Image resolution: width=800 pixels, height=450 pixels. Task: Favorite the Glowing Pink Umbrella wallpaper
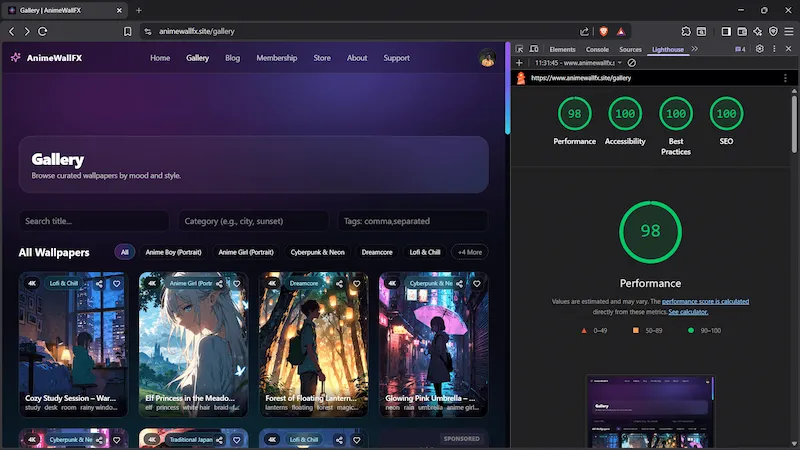[x=477, y=284]
